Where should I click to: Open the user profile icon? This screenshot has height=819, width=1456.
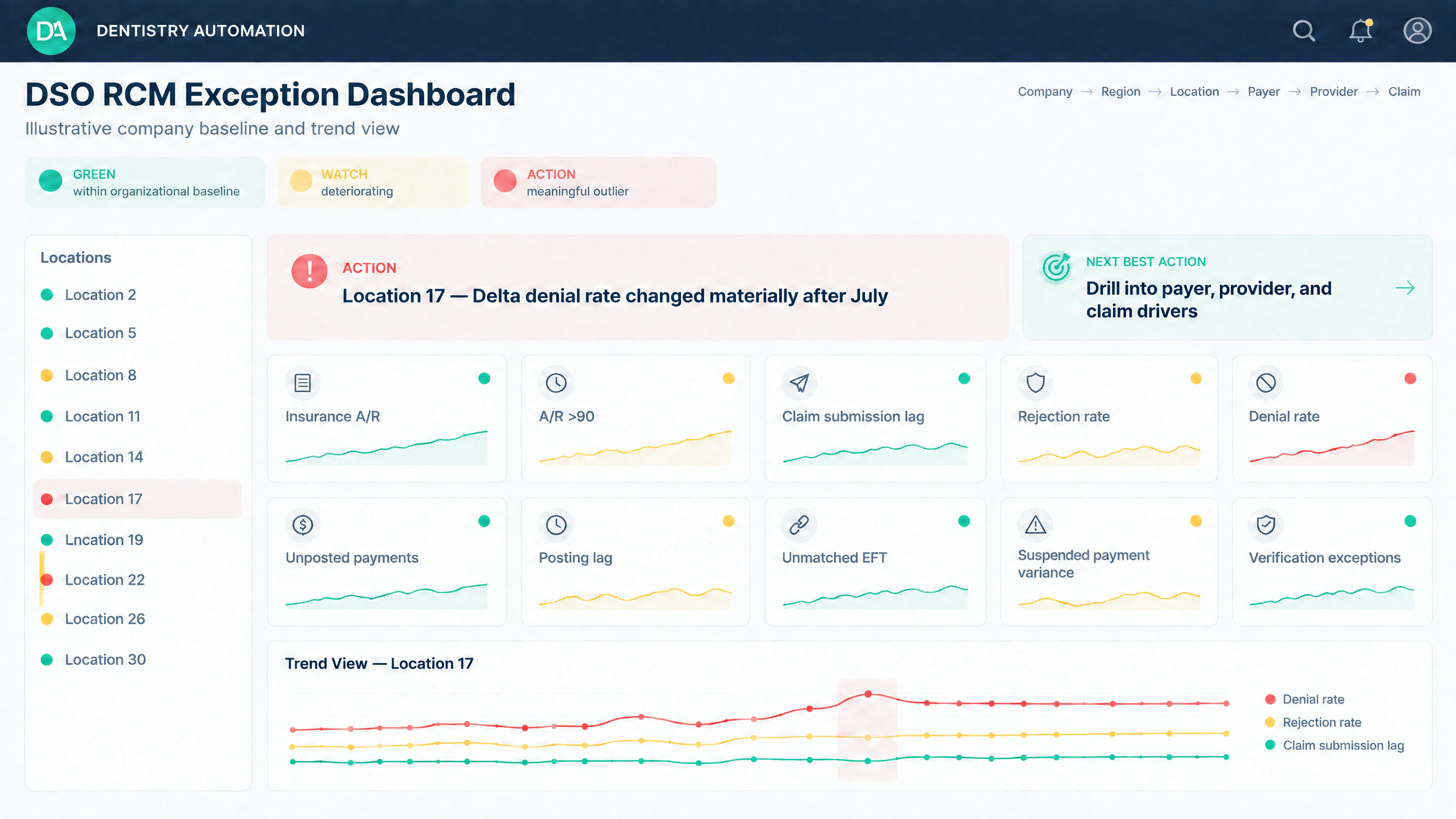pos(1417,31)
